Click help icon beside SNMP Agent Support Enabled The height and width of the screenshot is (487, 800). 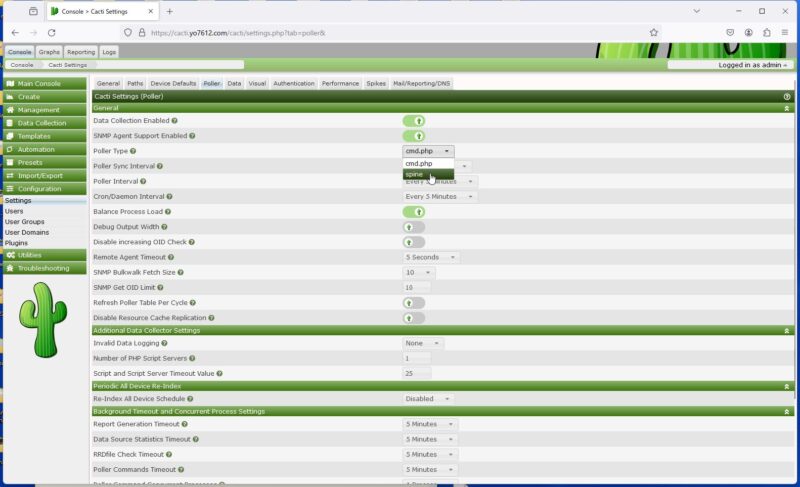coord(192,136)
